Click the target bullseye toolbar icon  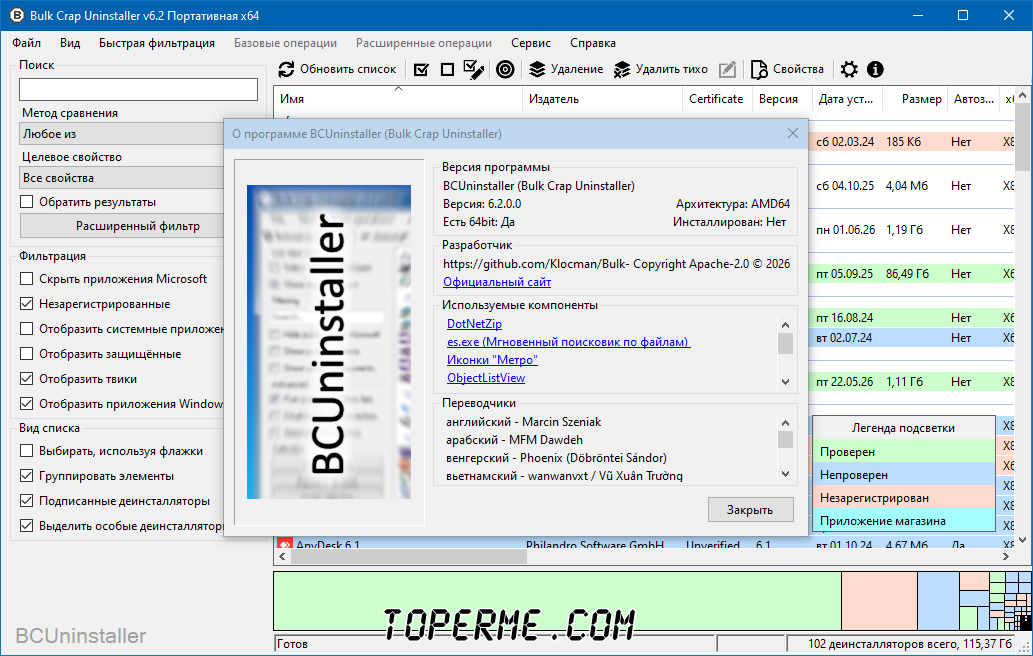(505, 69)
